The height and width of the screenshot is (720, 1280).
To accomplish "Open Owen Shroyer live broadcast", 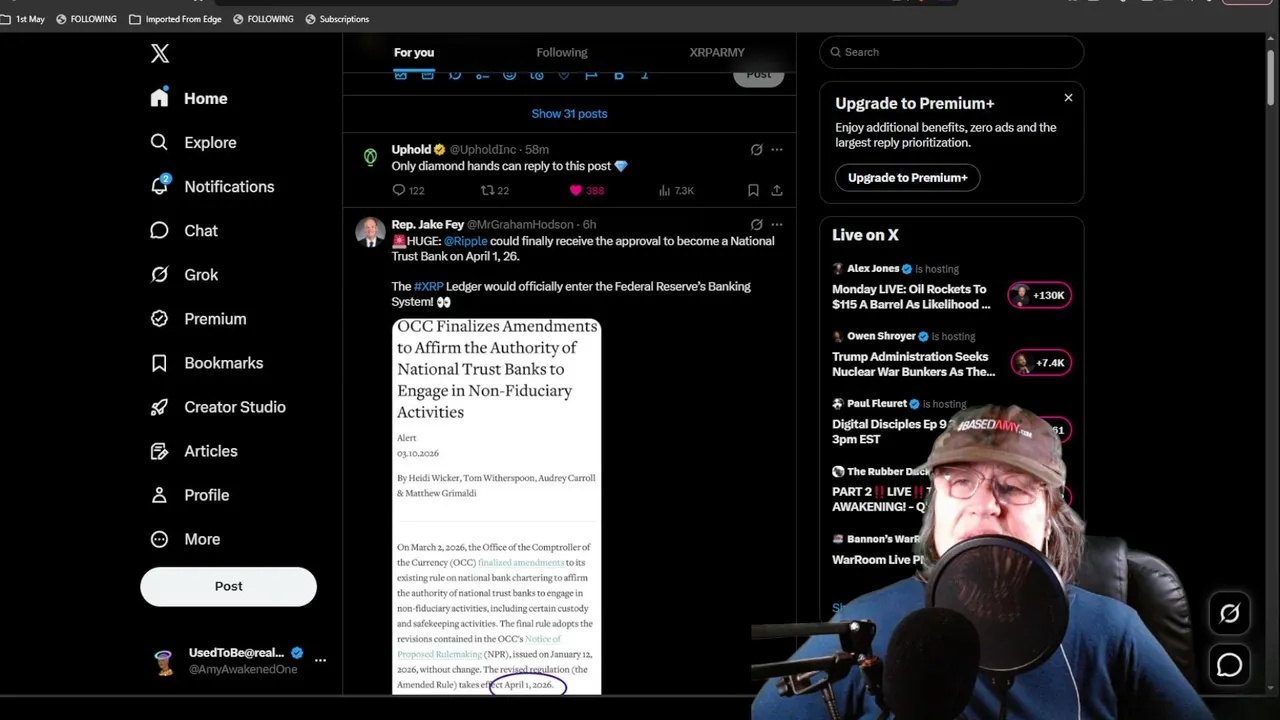I will point(913,364).
